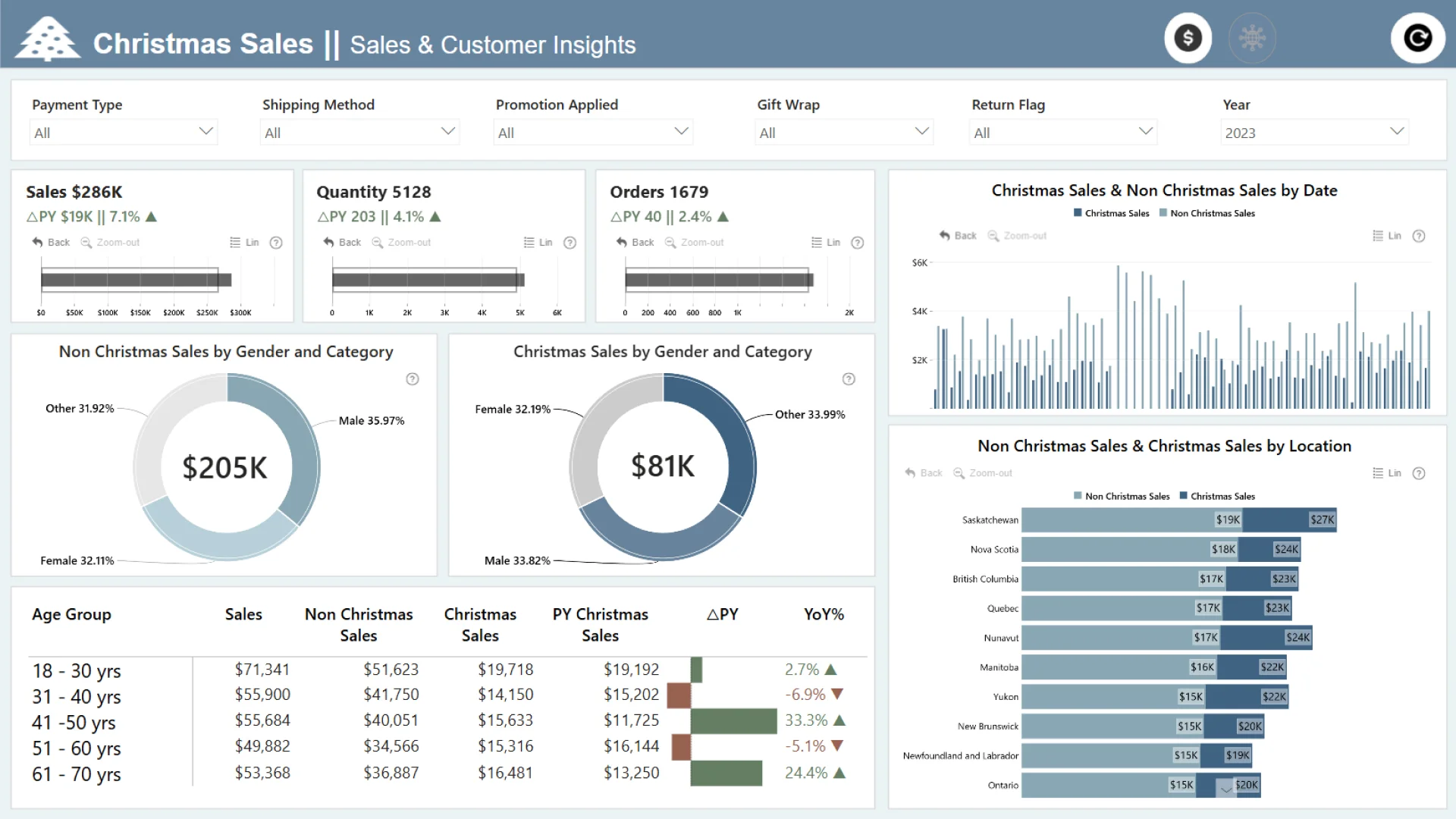Sort table by Sales column header
The image size is (1456, 819).
(243, 614)
